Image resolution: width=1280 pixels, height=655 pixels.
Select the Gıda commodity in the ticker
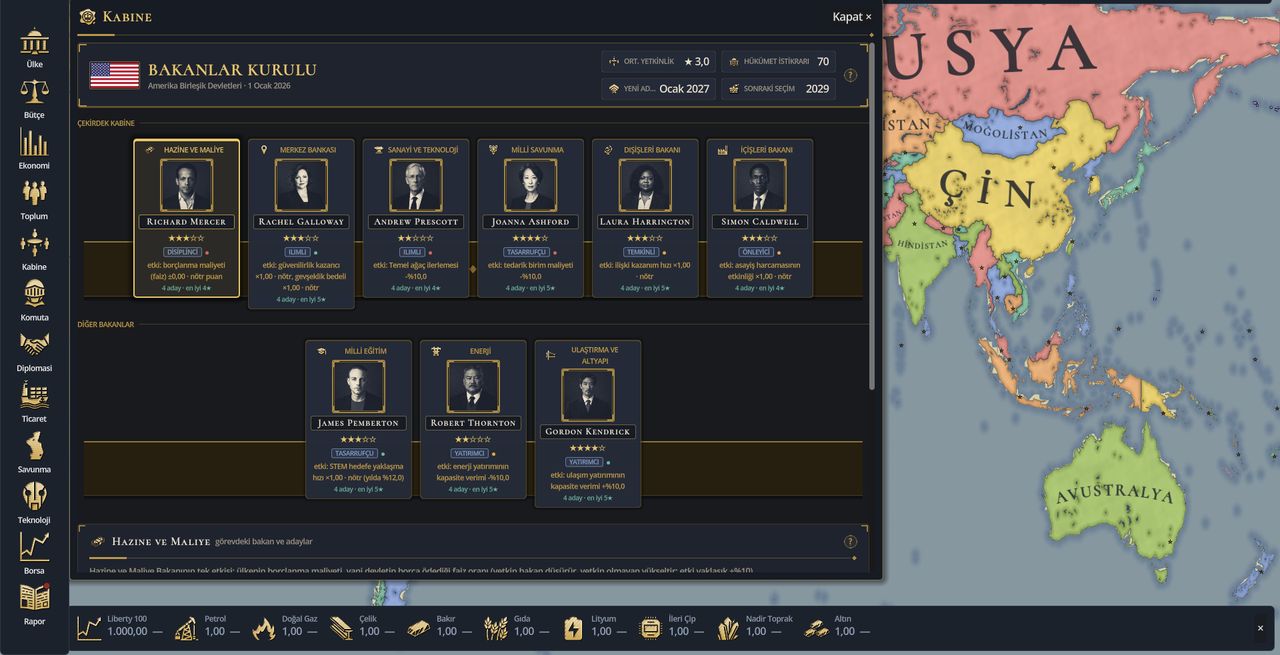click(x=515, y=627)
